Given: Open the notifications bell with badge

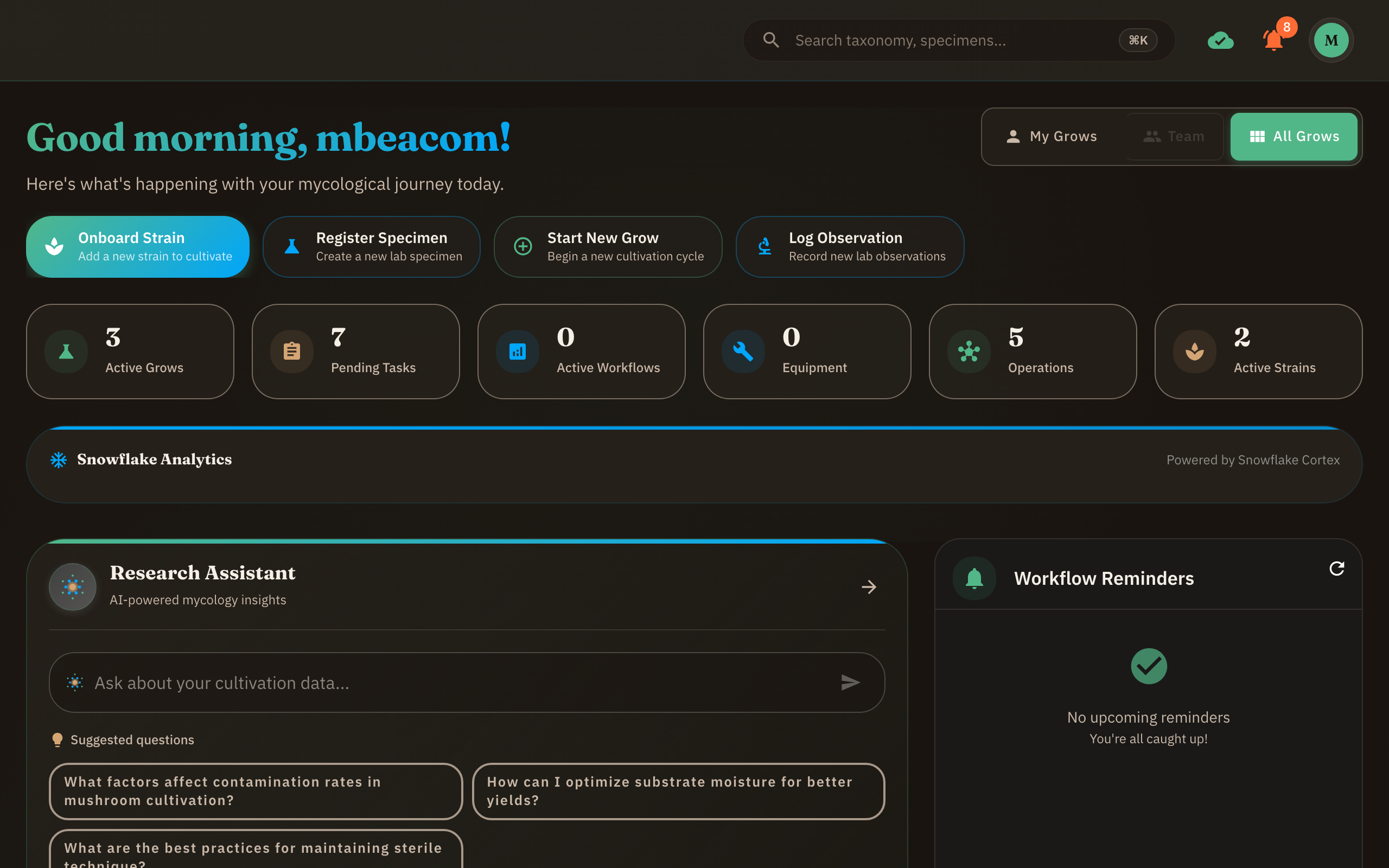Looking at the screenshot, I should click(x=1273, y=40).
